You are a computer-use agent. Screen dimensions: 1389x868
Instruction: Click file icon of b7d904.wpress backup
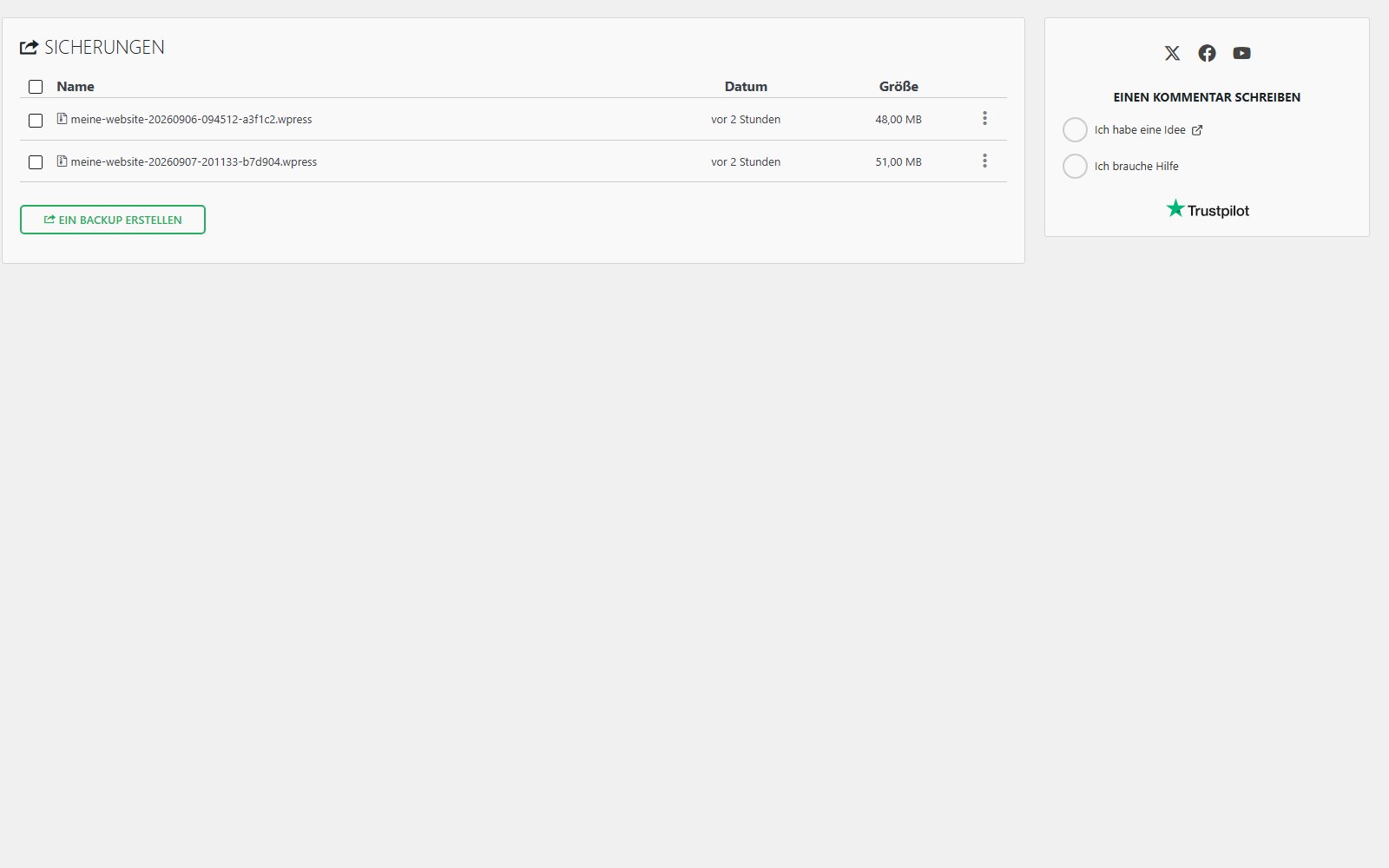coord(62,161)
